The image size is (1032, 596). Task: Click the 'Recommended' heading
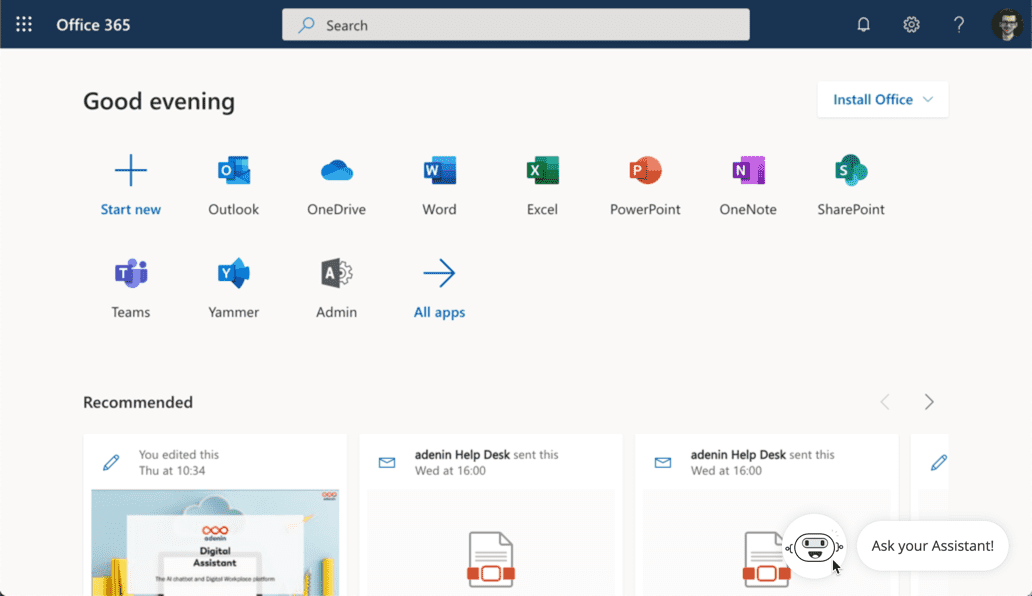click(138, 402)
